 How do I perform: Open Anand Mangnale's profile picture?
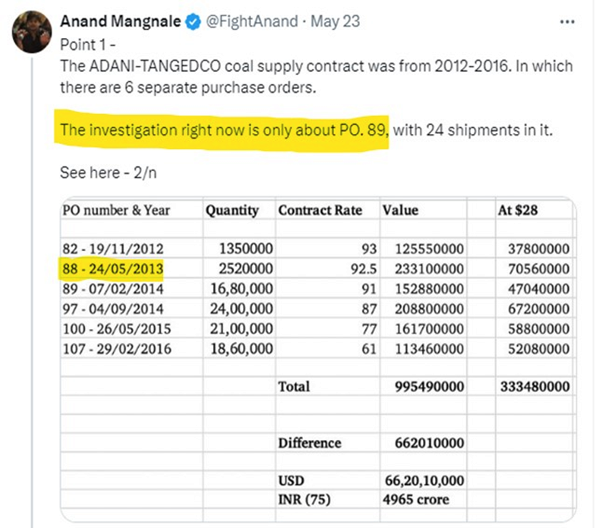[32, 32]
